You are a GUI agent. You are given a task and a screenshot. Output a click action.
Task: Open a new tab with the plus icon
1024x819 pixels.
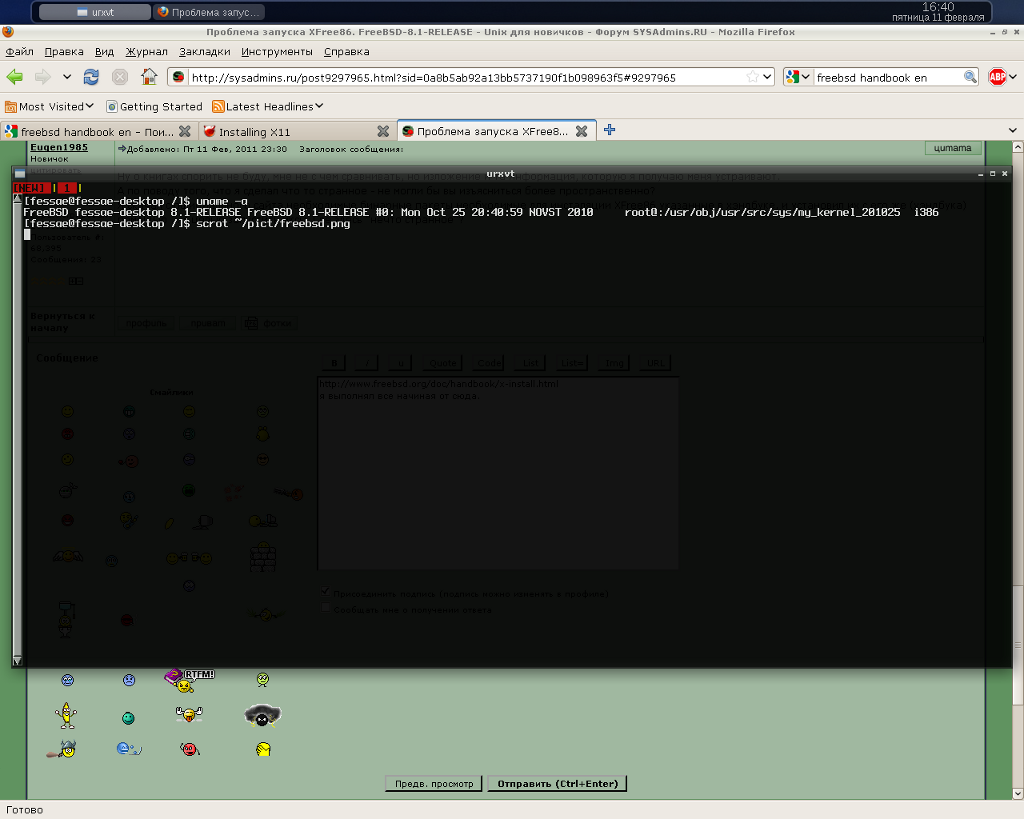[609, 130]
